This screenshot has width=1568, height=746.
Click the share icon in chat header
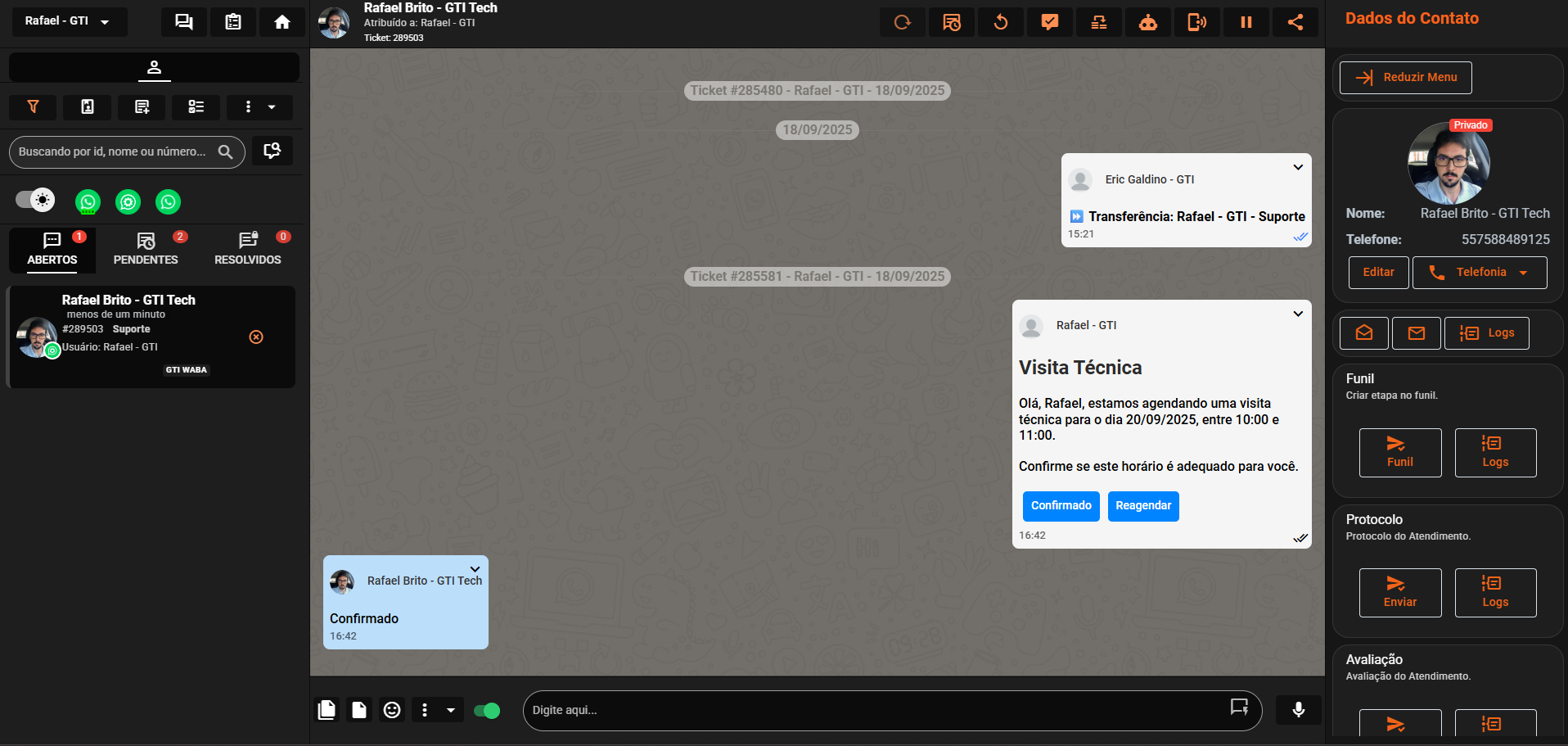tap(1295, 22)
